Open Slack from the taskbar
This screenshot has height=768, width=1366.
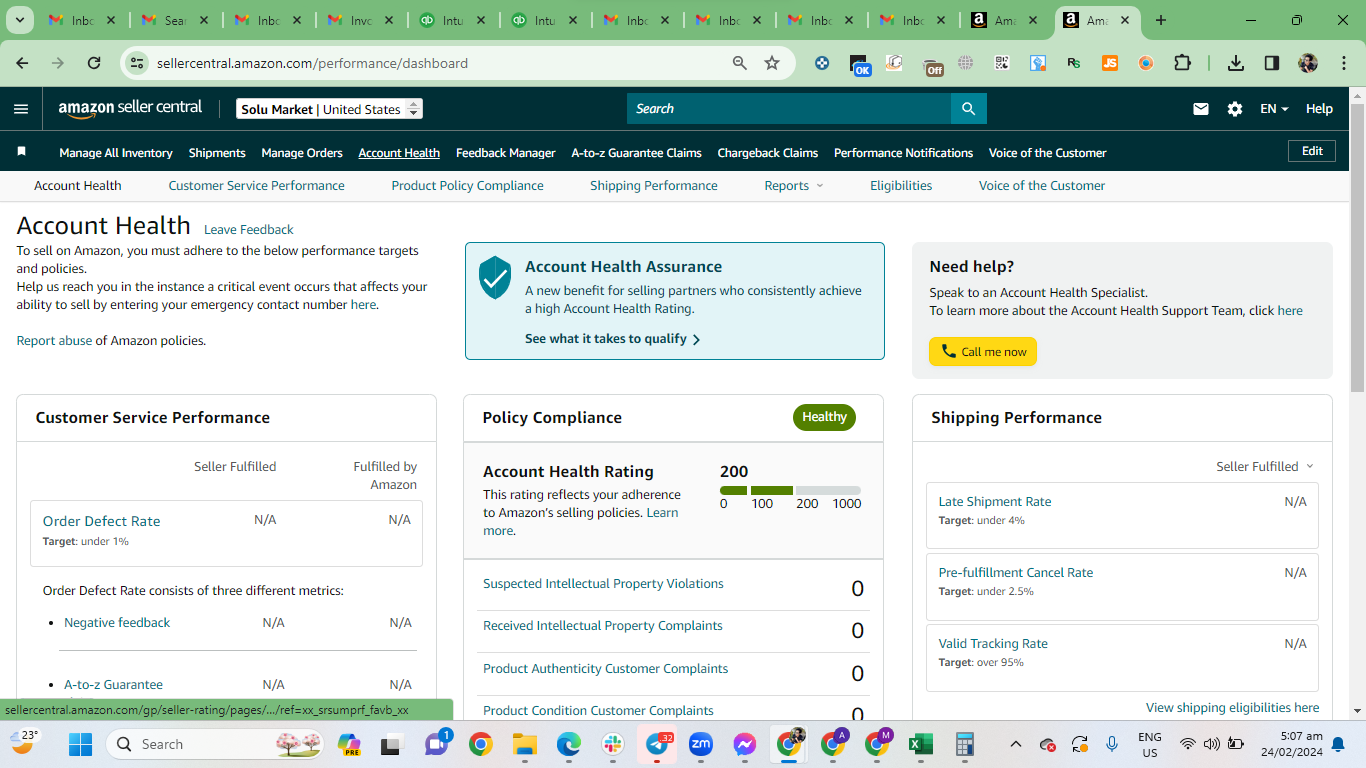613,744
